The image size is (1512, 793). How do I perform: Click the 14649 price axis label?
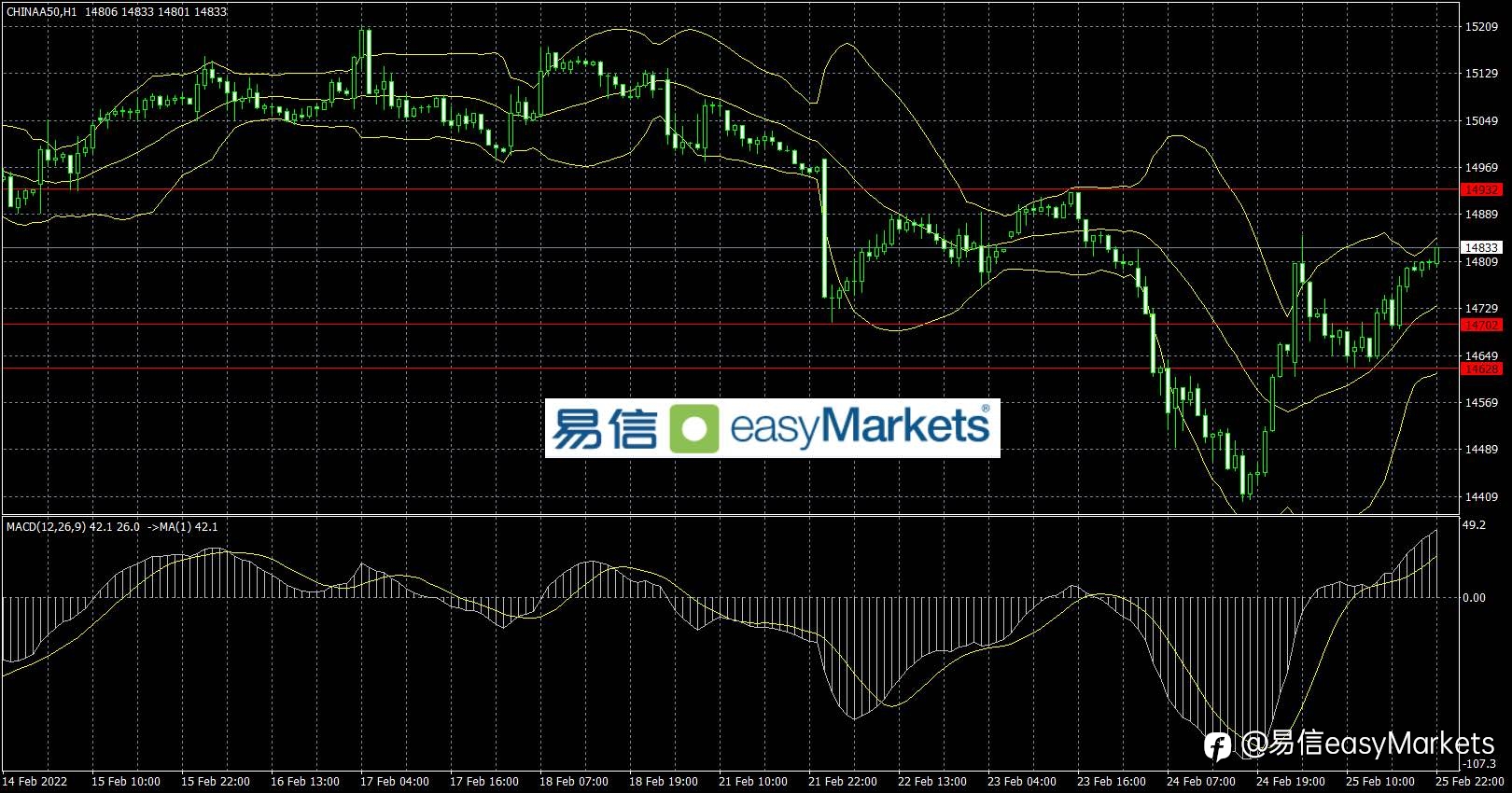coord(1482,356)
